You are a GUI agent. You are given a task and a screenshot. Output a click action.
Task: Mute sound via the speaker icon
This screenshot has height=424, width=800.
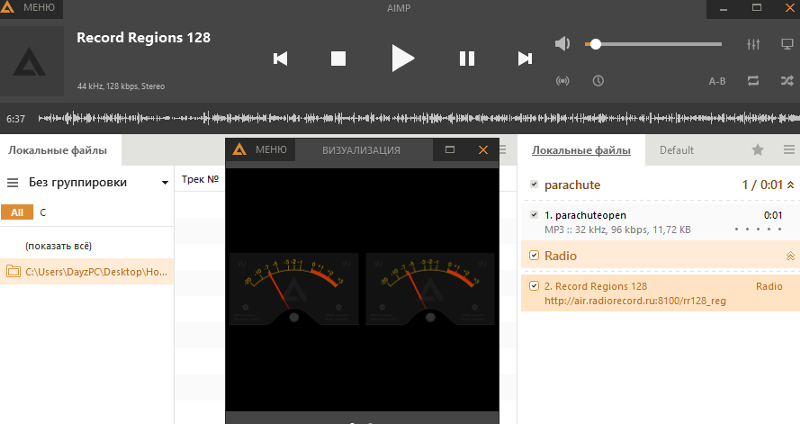coord(562,44)
